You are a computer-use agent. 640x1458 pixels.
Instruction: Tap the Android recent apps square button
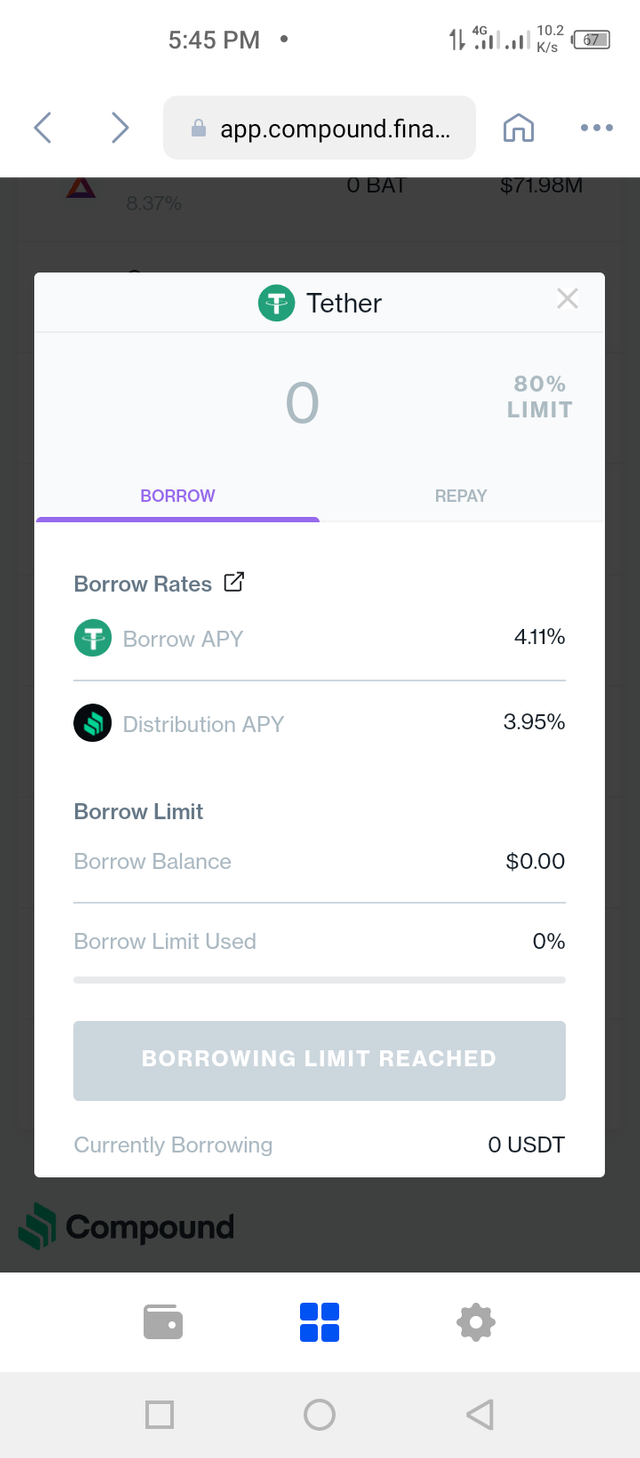[x=160, y=1414]
